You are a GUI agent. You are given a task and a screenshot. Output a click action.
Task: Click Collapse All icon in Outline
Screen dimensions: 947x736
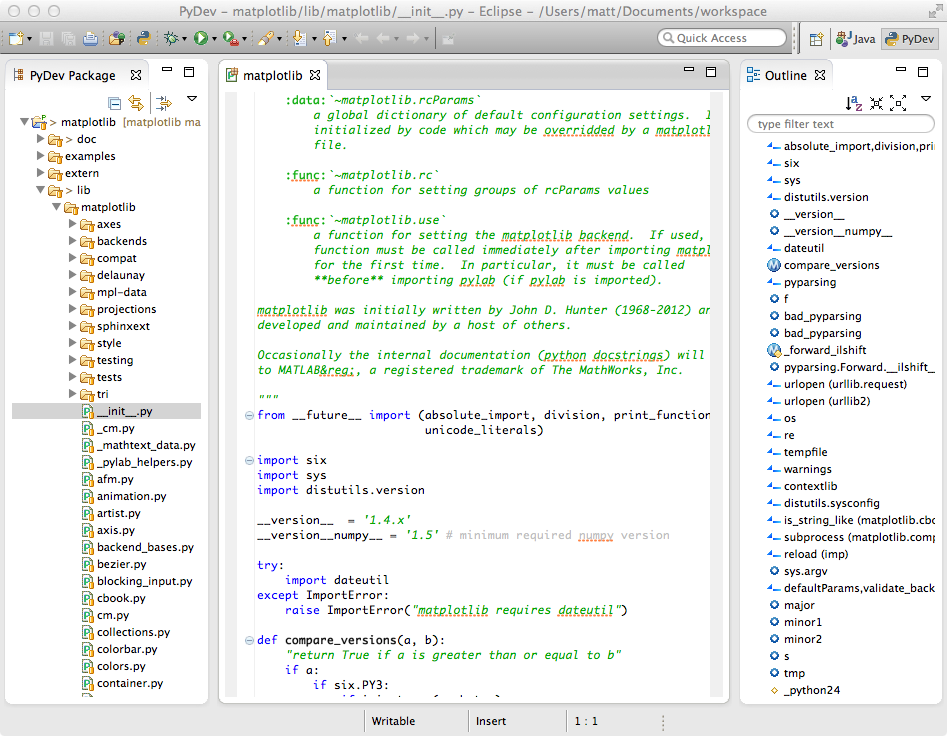[x=876, y=103]
